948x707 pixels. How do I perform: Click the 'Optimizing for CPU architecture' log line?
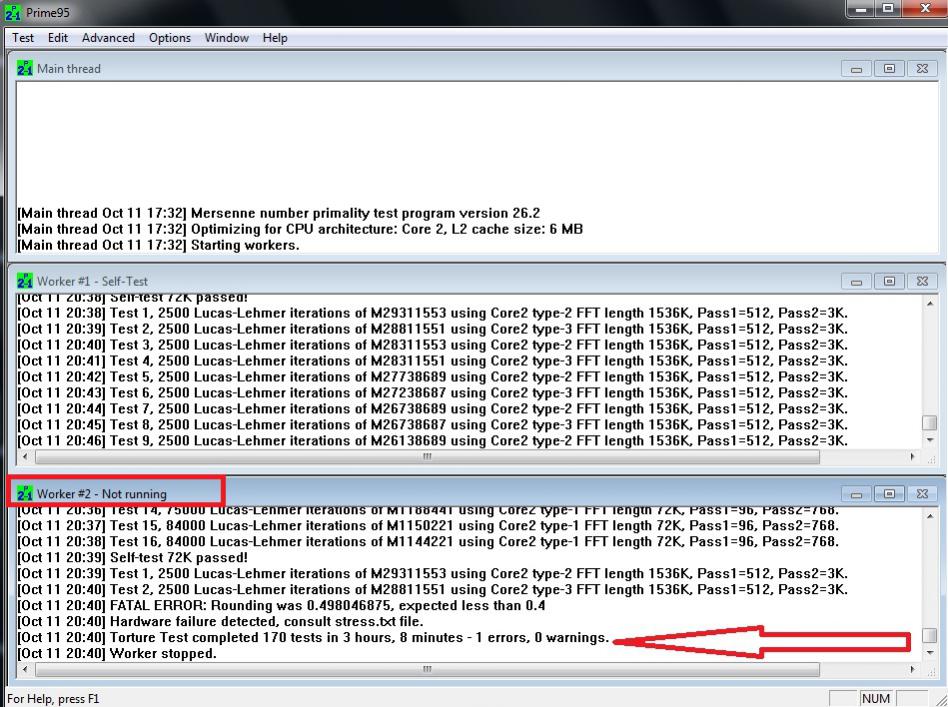(x=300, y=229)
